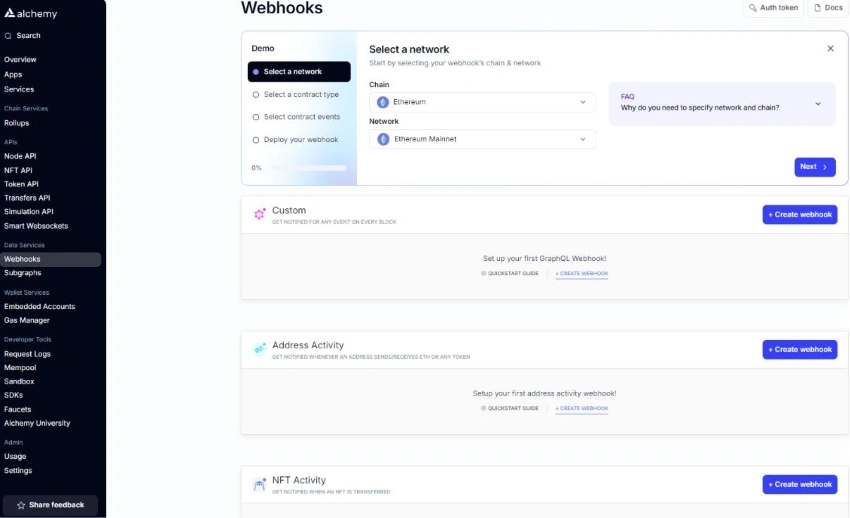Open Gas Manager
850x518 pixels.
pyautogui.click(x=27, y=320)
